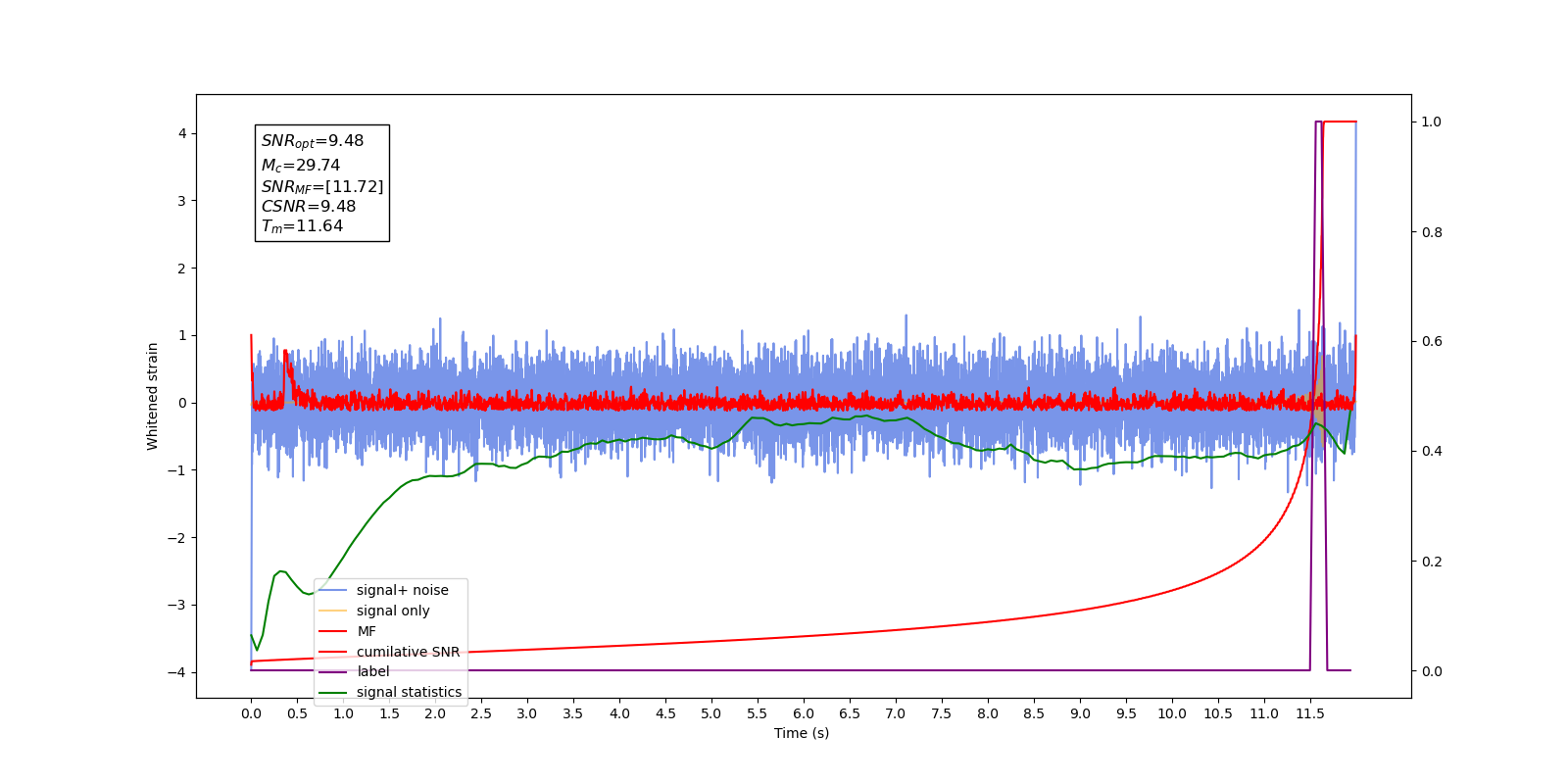The image size is (1568, 784).
Task: Click the 4.5 tick label on the time axis
Action: (665, 713)
